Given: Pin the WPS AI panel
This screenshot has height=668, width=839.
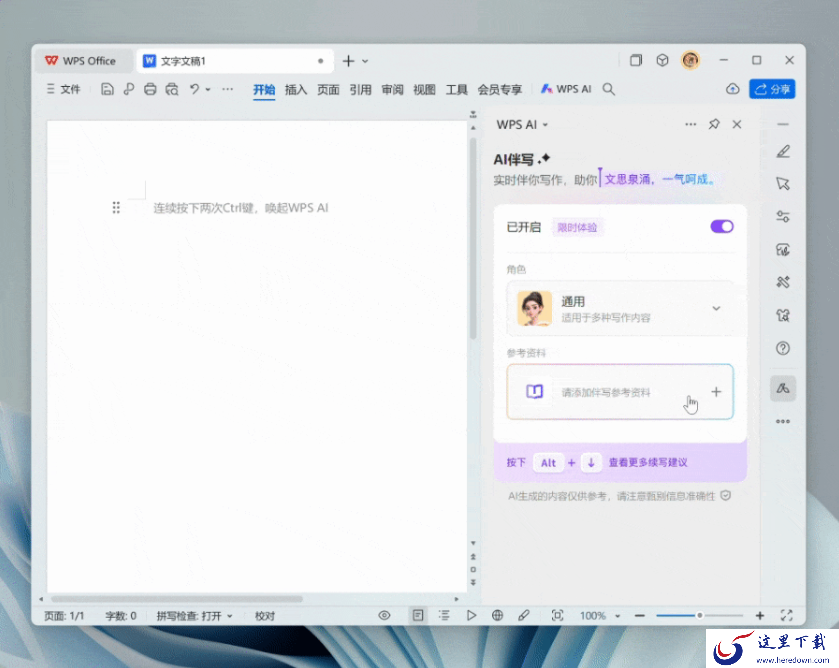Looking at the screenshot, I should click(714, 124).
